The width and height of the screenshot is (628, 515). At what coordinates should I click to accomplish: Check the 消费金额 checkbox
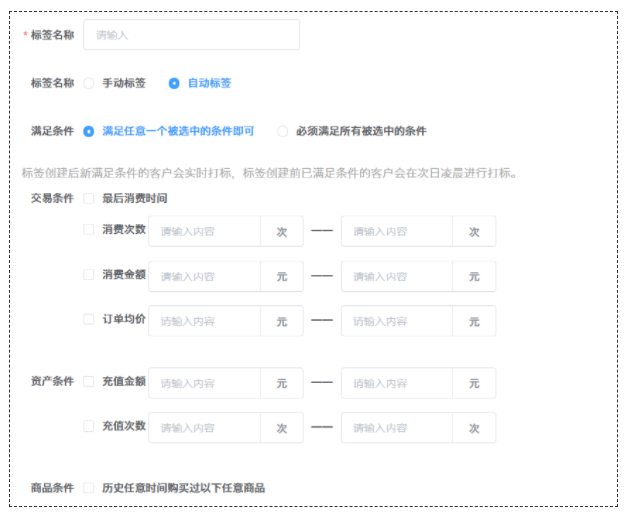(89, 274)
